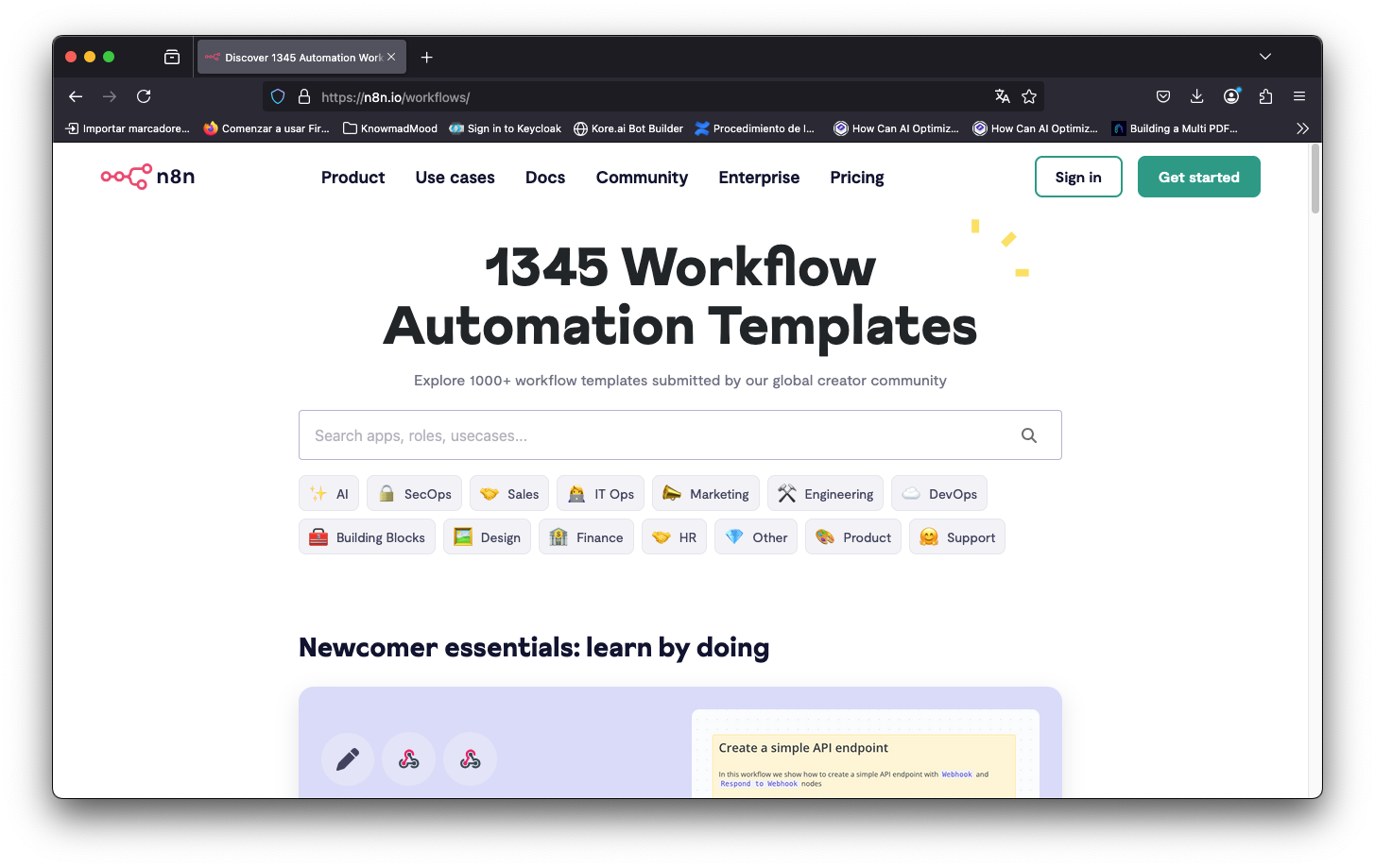Click the Get started button
Screen dimensions: 1375x868
point(1198,177)
